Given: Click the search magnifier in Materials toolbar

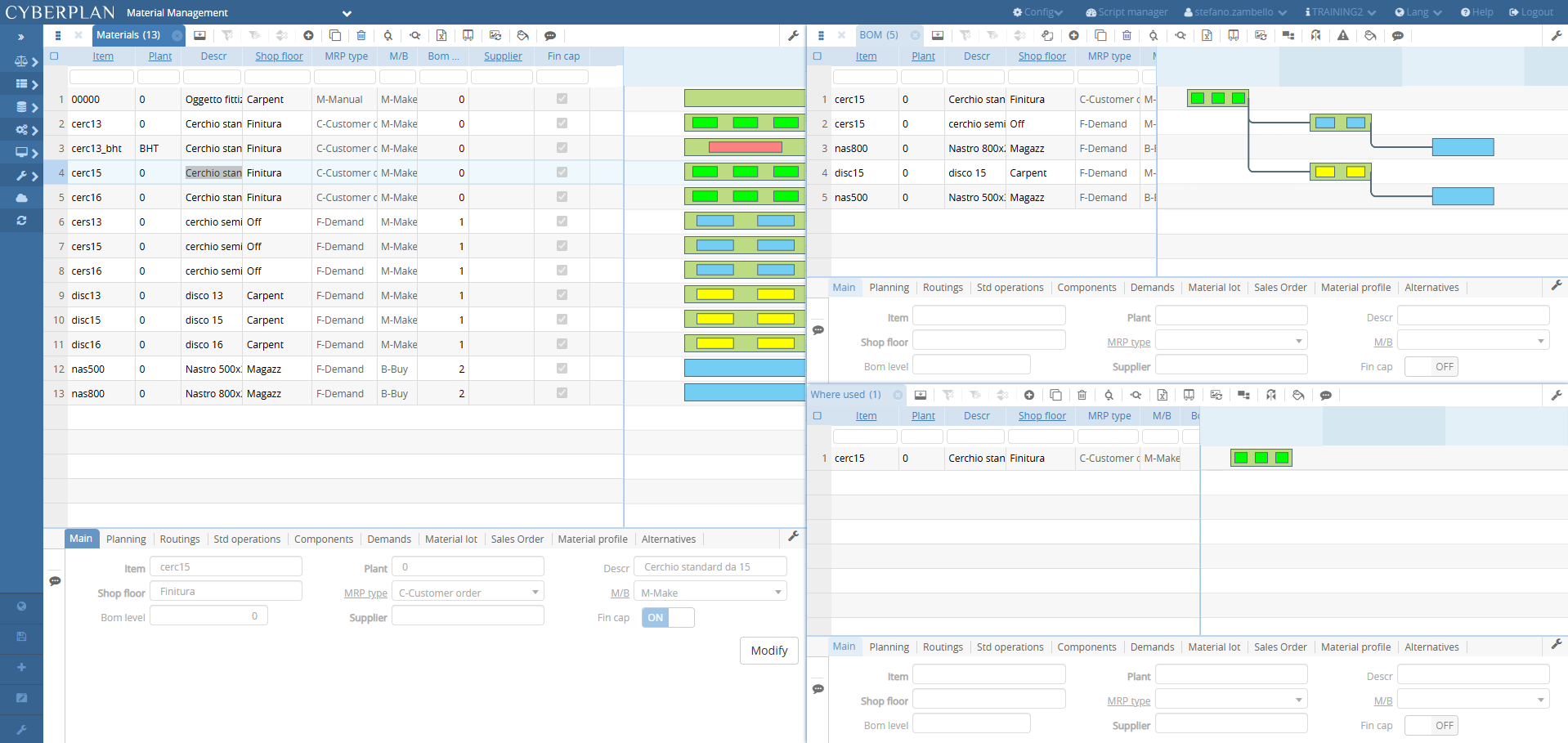Looking at the screenshot, I should click(387, 35).
